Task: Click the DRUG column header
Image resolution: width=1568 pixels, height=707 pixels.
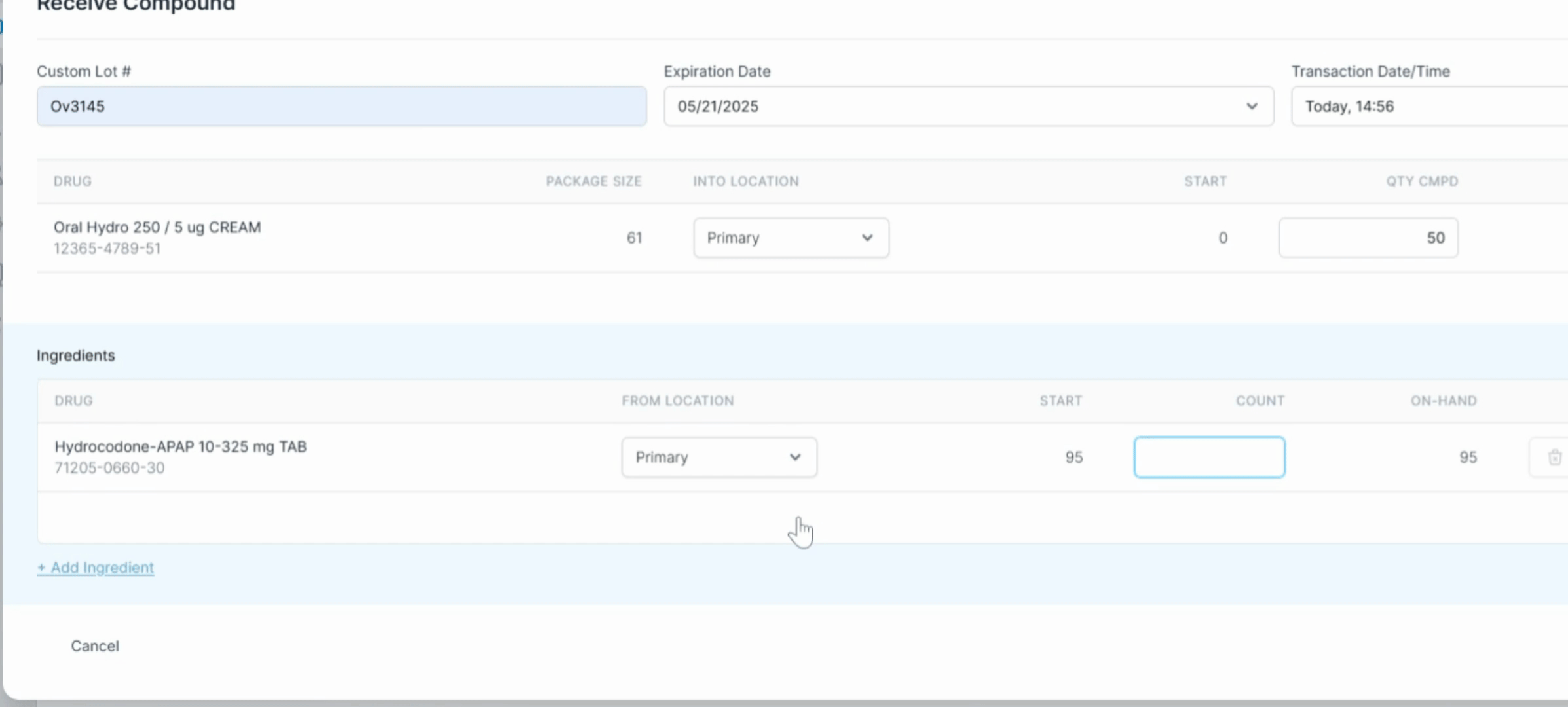Action: pos(72,181)
